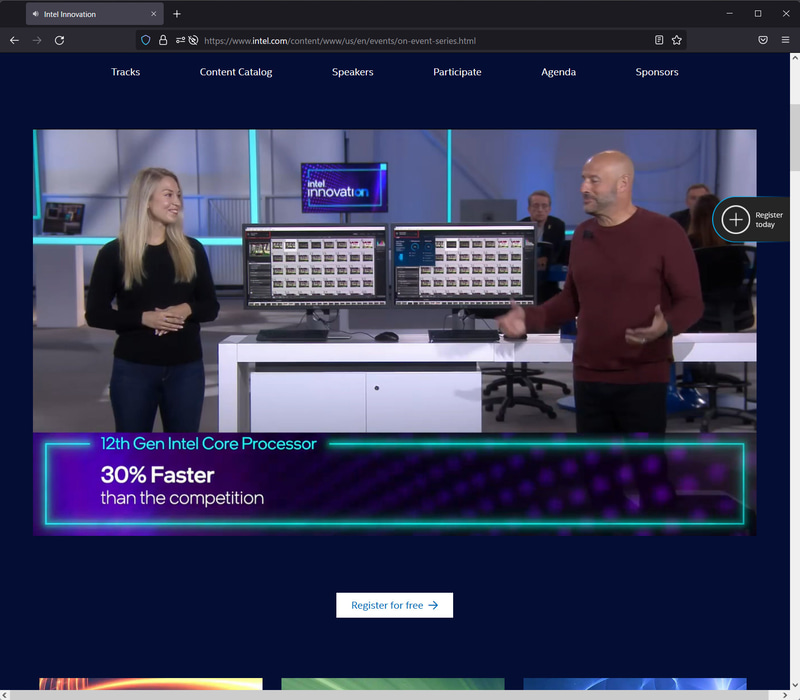Open the Participate menu item
Viewport: 800px width, 700px height.
click(457, 72)
